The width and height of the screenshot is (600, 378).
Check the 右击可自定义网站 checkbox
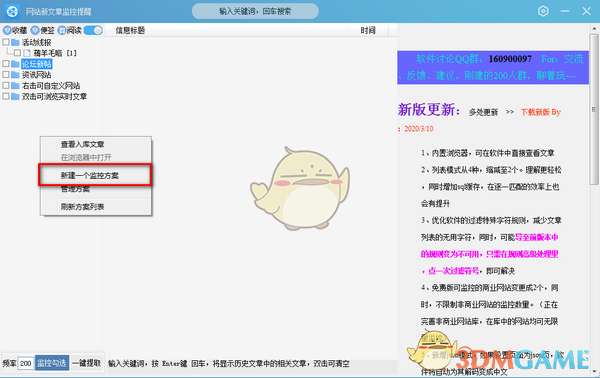coord(6,85)
